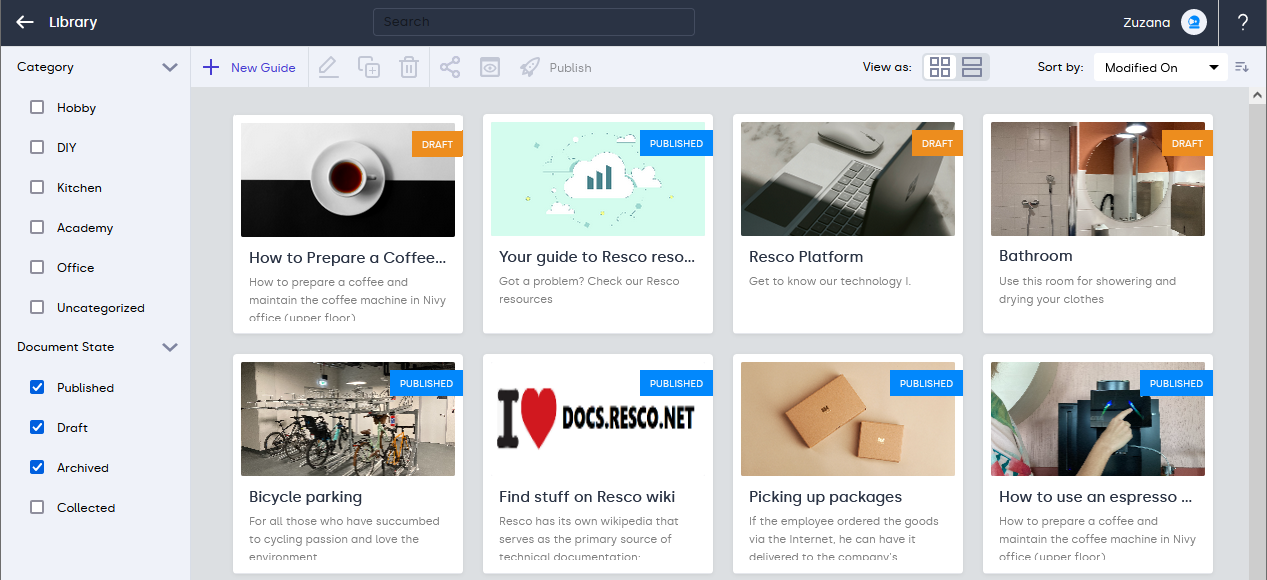Collapse the Document State section
Image resolution: width=1267 pixels, height=580 pixels.
(170, 347)
